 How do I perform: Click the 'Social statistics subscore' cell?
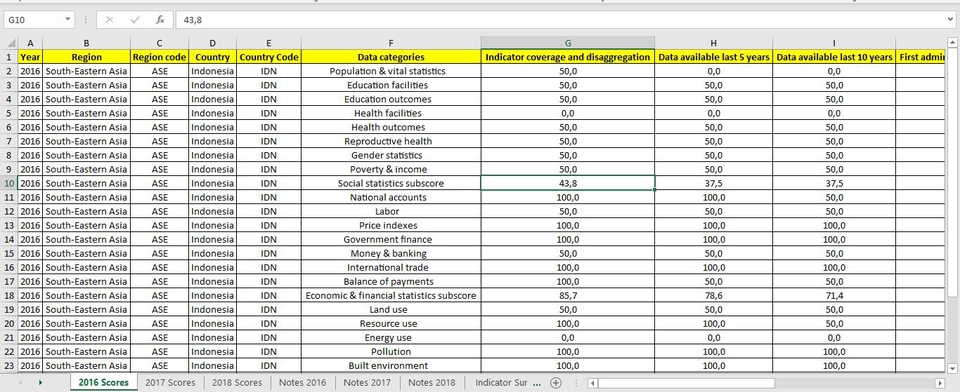pyautogui.click(x=391, y=183)
